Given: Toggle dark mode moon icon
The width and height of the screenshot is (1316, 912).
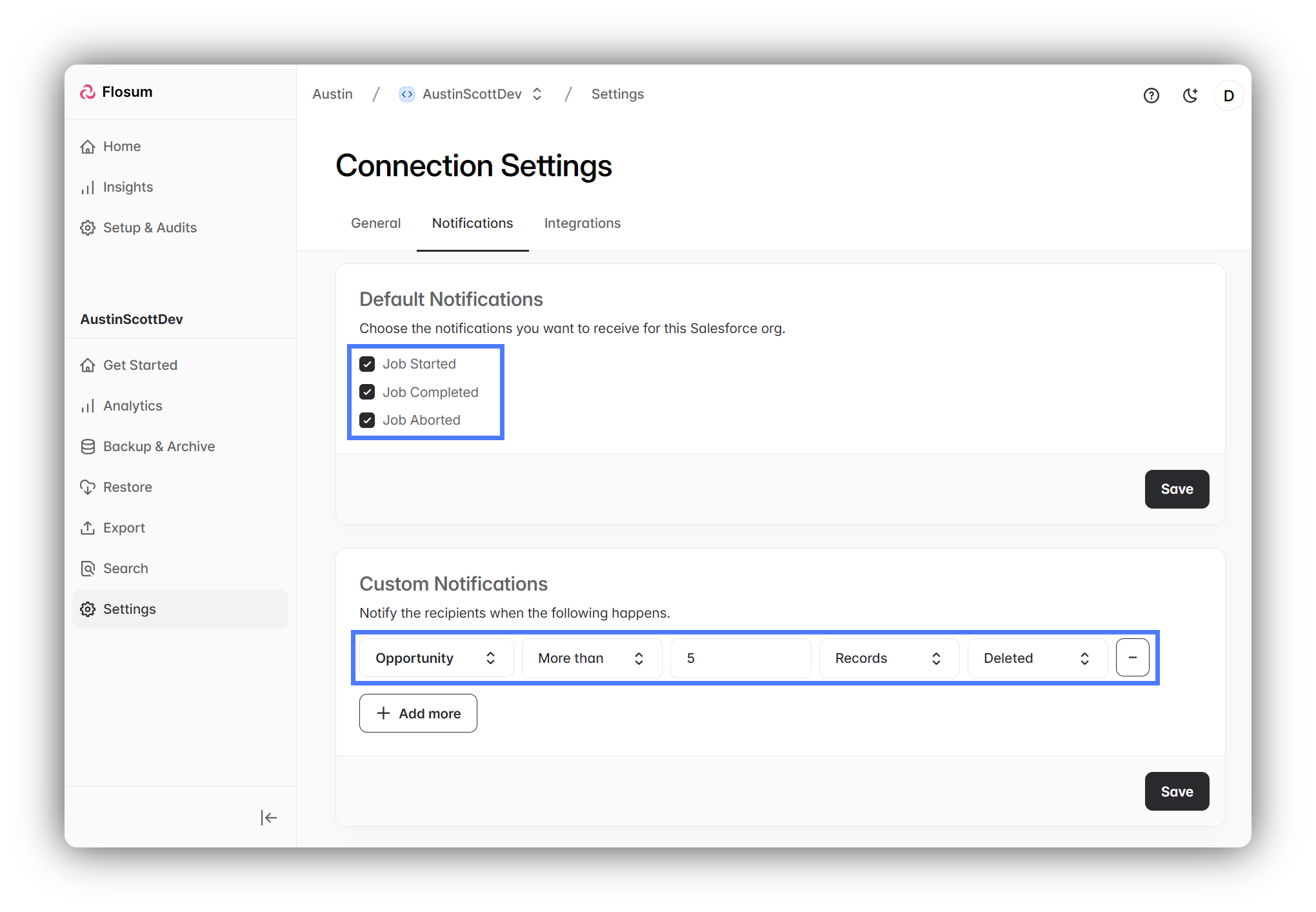Looking at the screenshot, I should (1190, 96).
